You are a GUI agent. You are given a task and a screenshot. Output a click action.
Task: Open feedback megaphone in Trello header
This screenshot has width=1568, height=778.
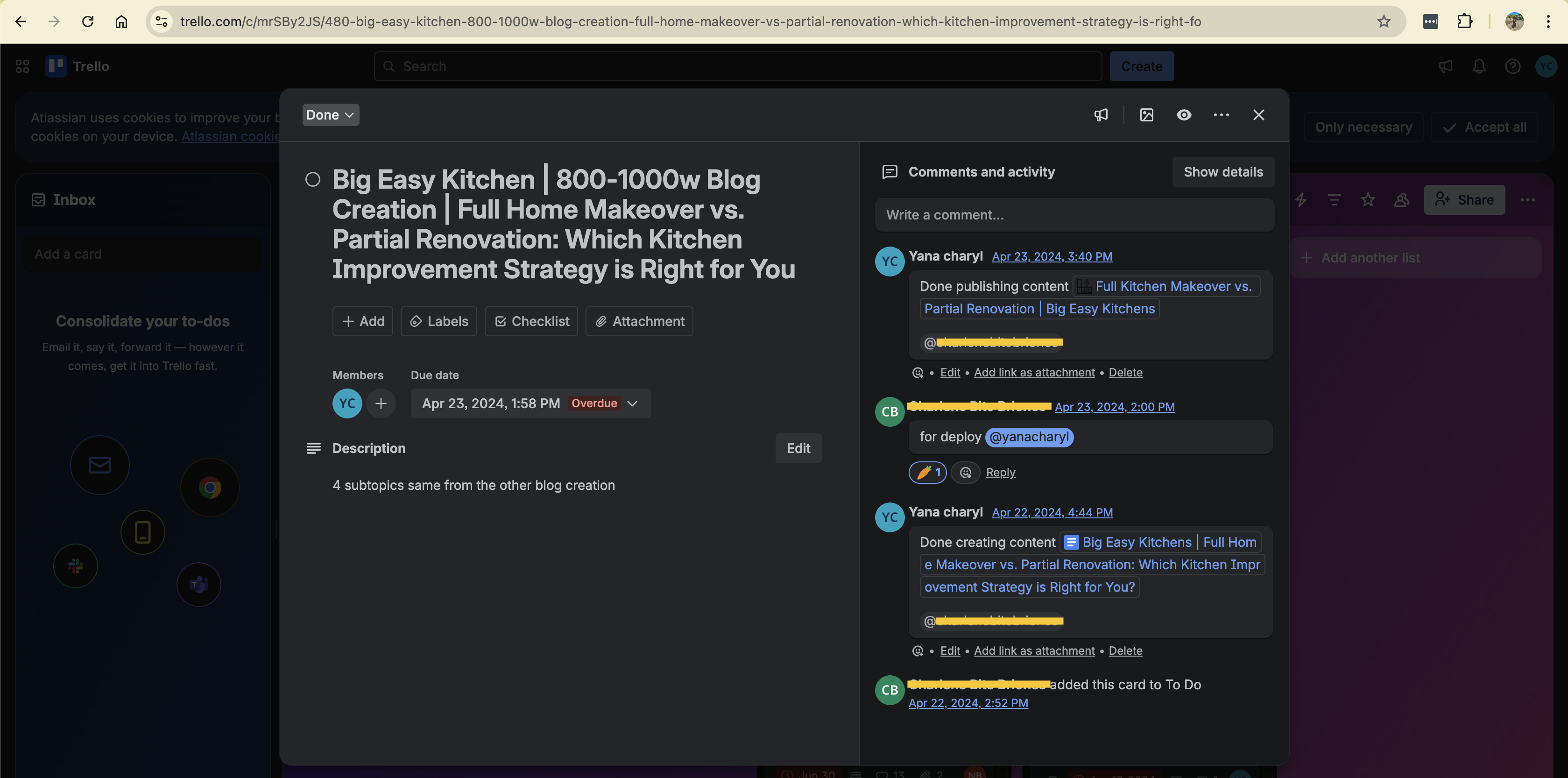click(1446, 66)
